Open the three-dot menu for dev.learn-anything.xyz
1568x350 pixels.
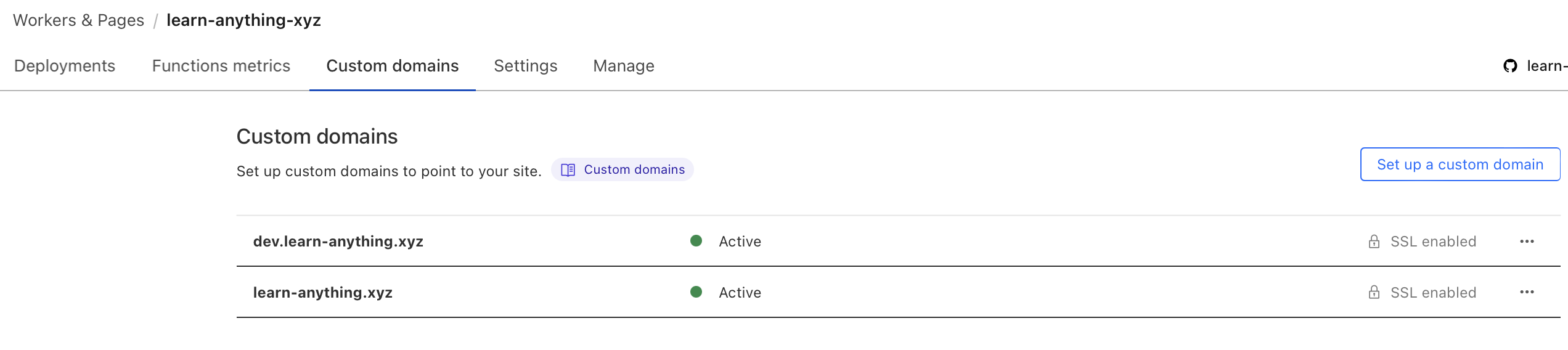[1527, 242]
